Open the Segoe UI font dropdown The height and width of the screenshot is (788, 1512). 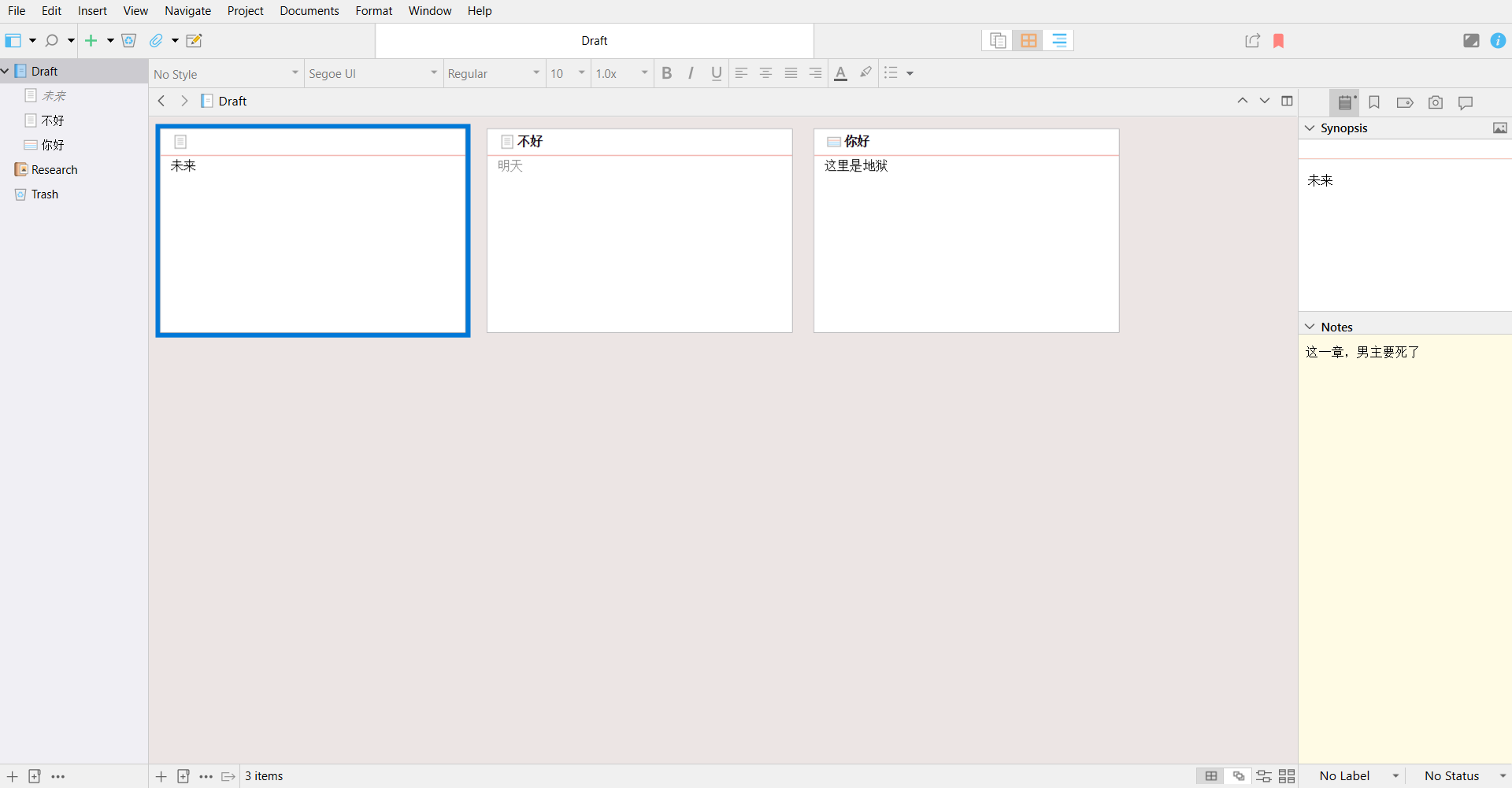[372, 74]
